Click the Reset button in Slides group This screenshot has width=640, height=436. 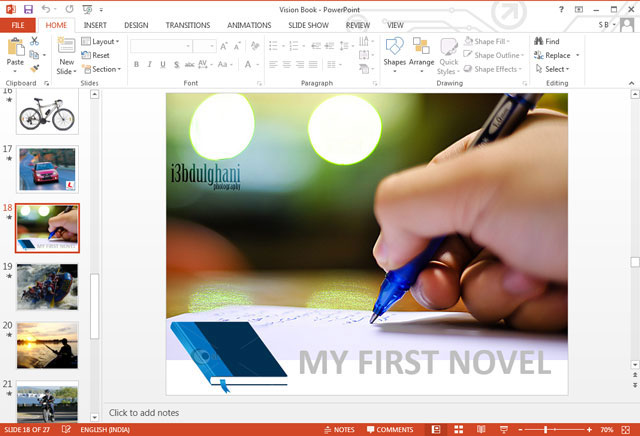(x=96, y=55)
